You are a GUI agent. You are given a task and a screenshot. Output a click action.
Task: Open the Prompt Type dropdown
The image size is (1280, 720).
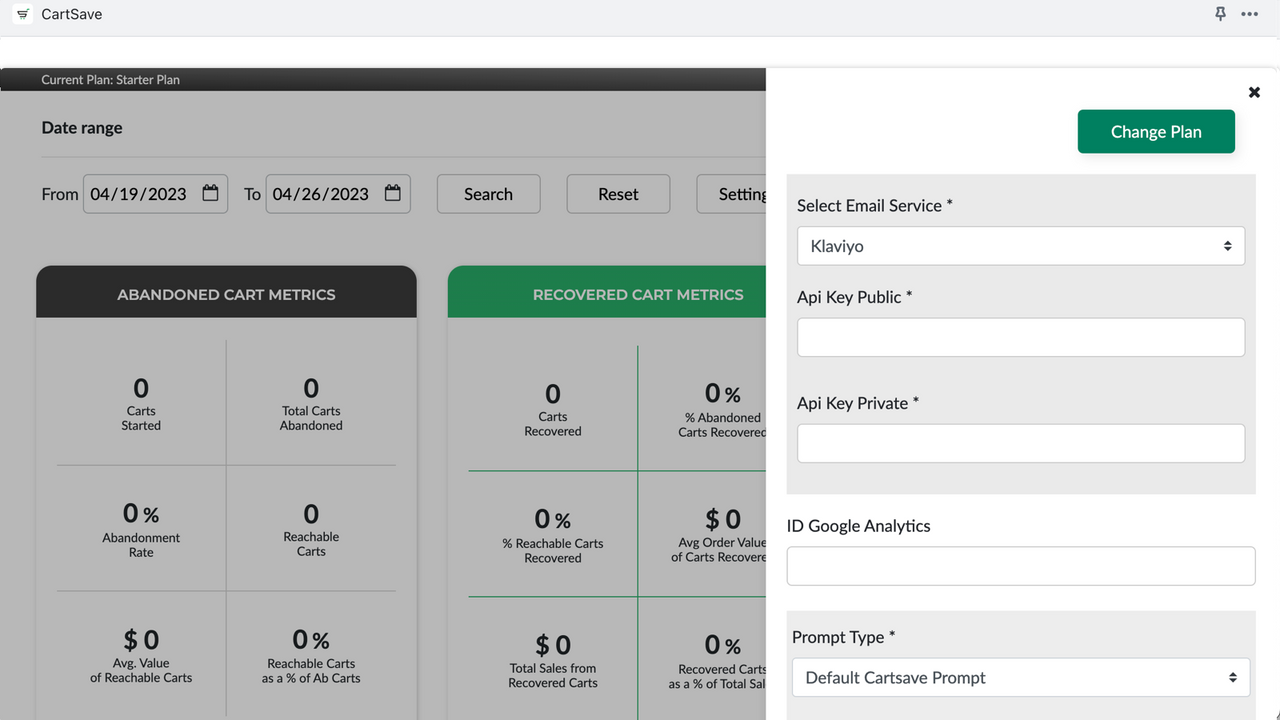coord(1020,677)
